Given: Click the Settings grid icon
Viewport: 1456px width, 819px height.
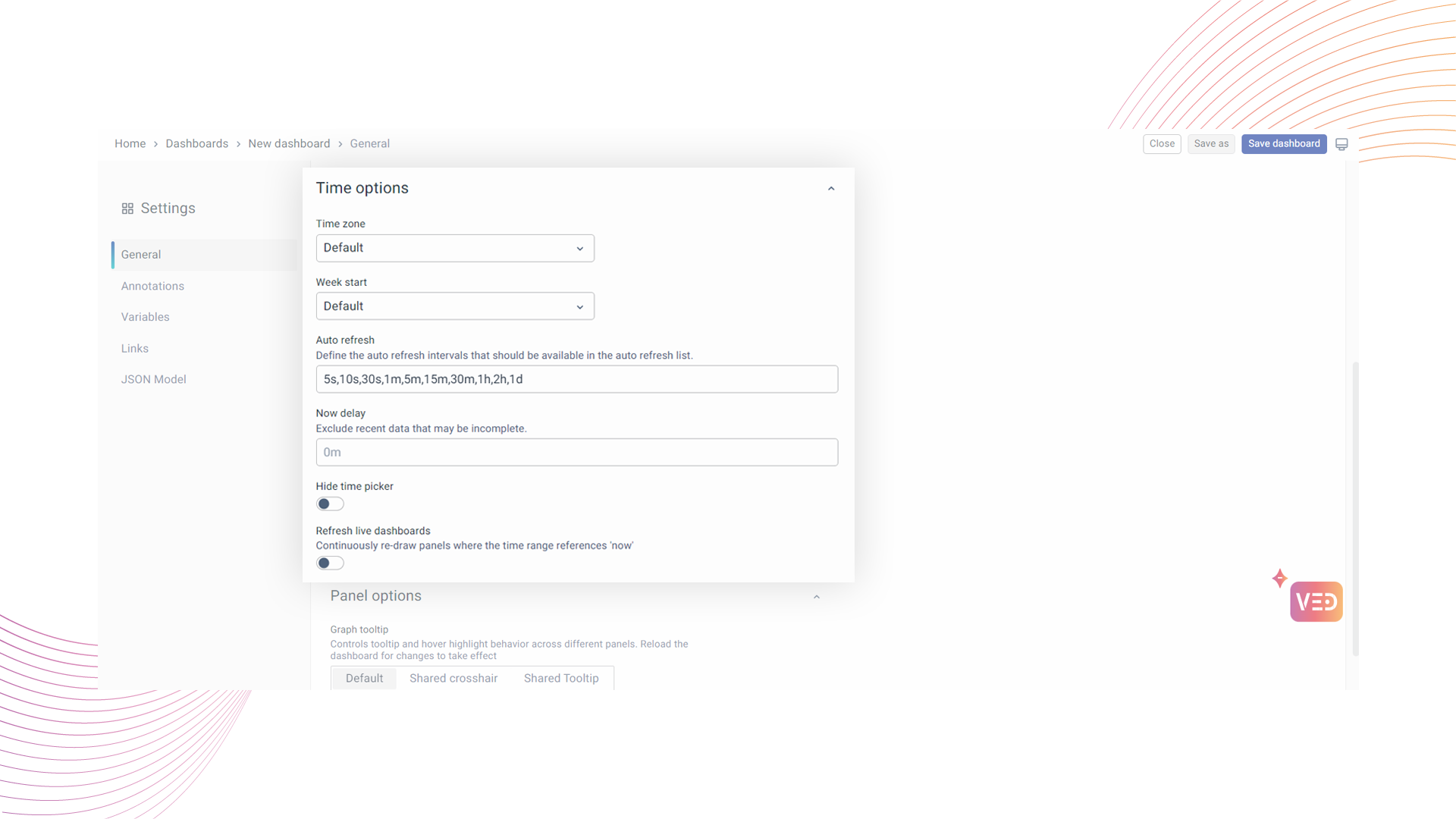Looking at the screenshot, I should 127,209.
